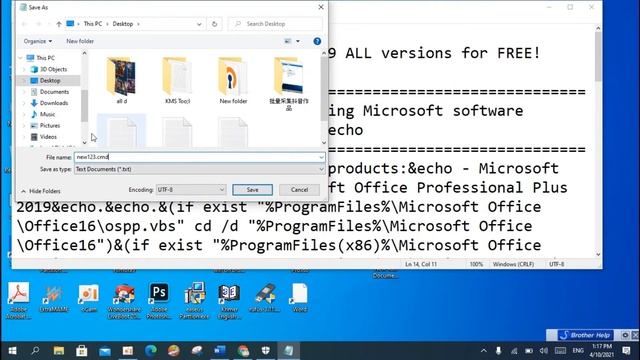
Task: Open the Mail app from the taskbar
Action: [x=105, y=351]
